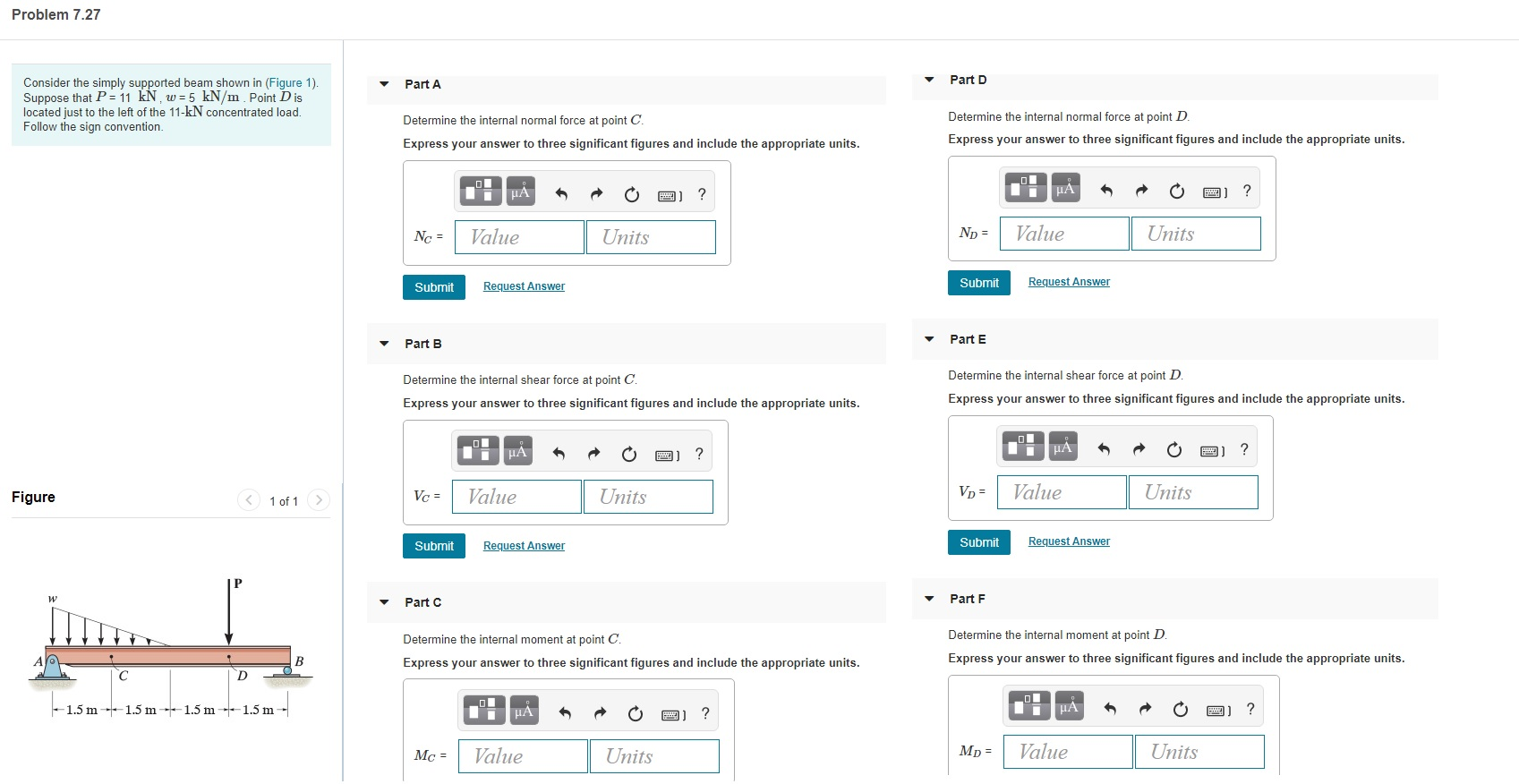This screenshot has height=784, width=1519.
Task: Request Answer for Part D
Action: (1069, 282)
